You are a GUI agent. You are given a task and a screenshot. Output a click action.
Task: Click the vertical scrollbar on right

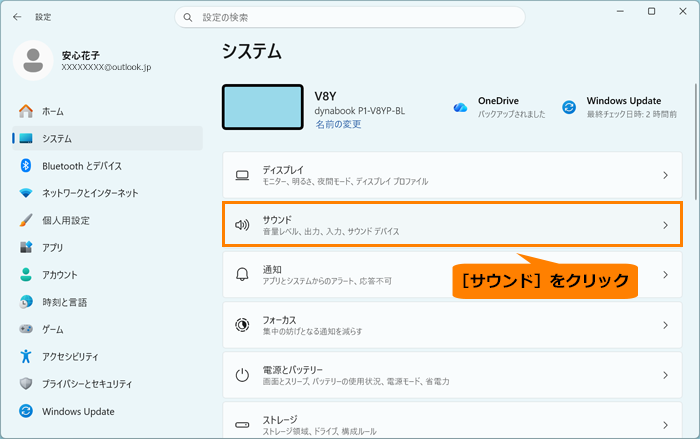click(696, 142)
